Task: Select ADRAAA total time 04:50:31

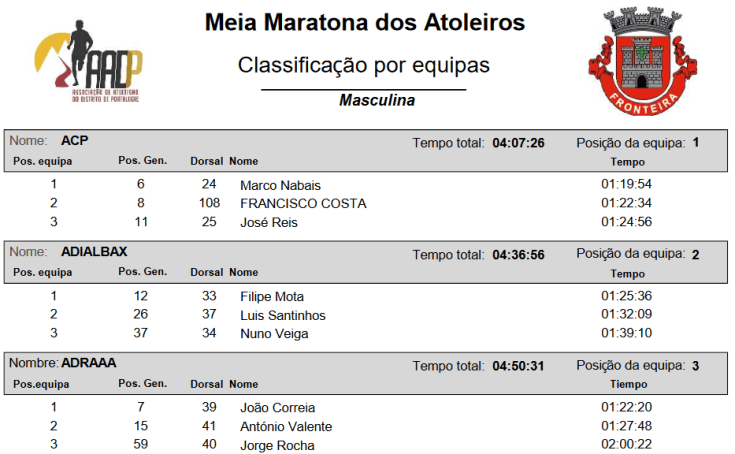Action: [518, 366]
